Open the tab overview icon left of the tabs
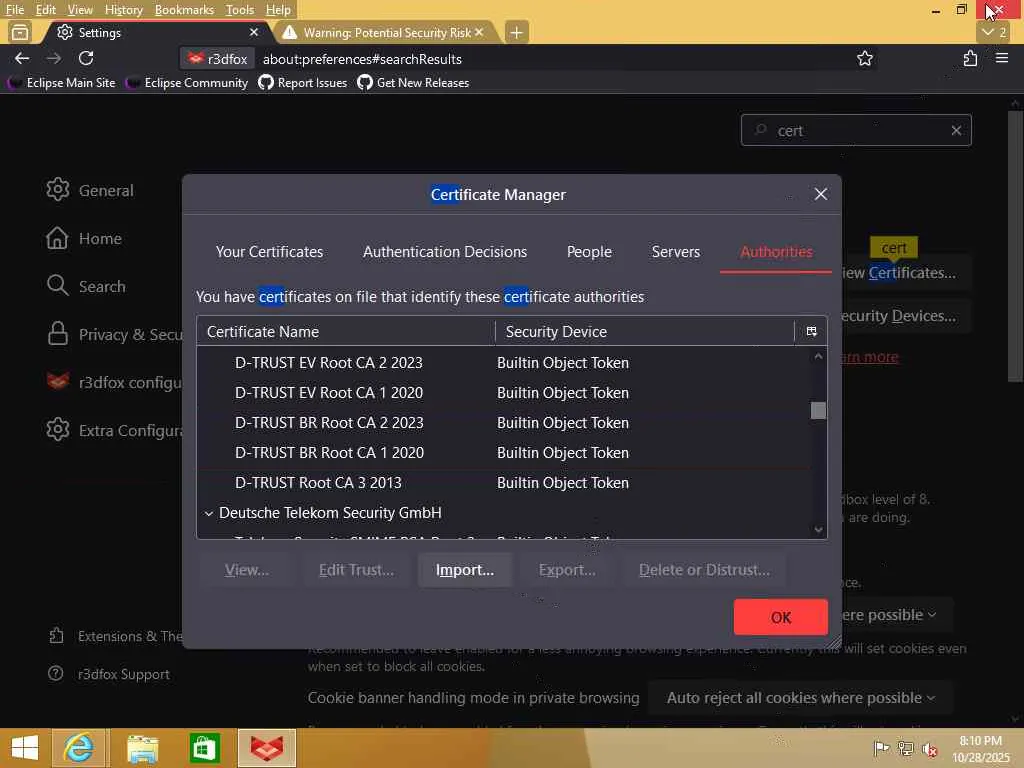 click(x=20, y=32)
